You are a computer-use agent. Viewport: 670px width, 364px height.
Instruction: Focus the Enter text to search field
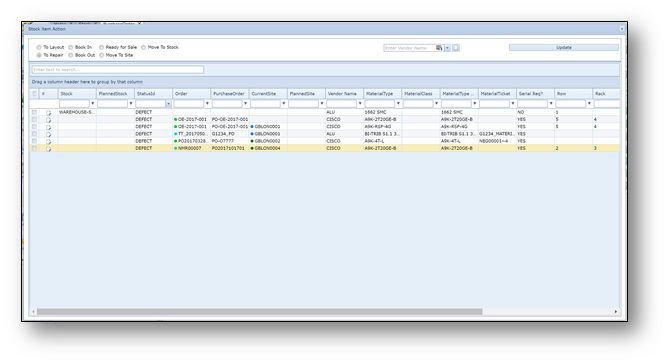click(x=118, y=70)
